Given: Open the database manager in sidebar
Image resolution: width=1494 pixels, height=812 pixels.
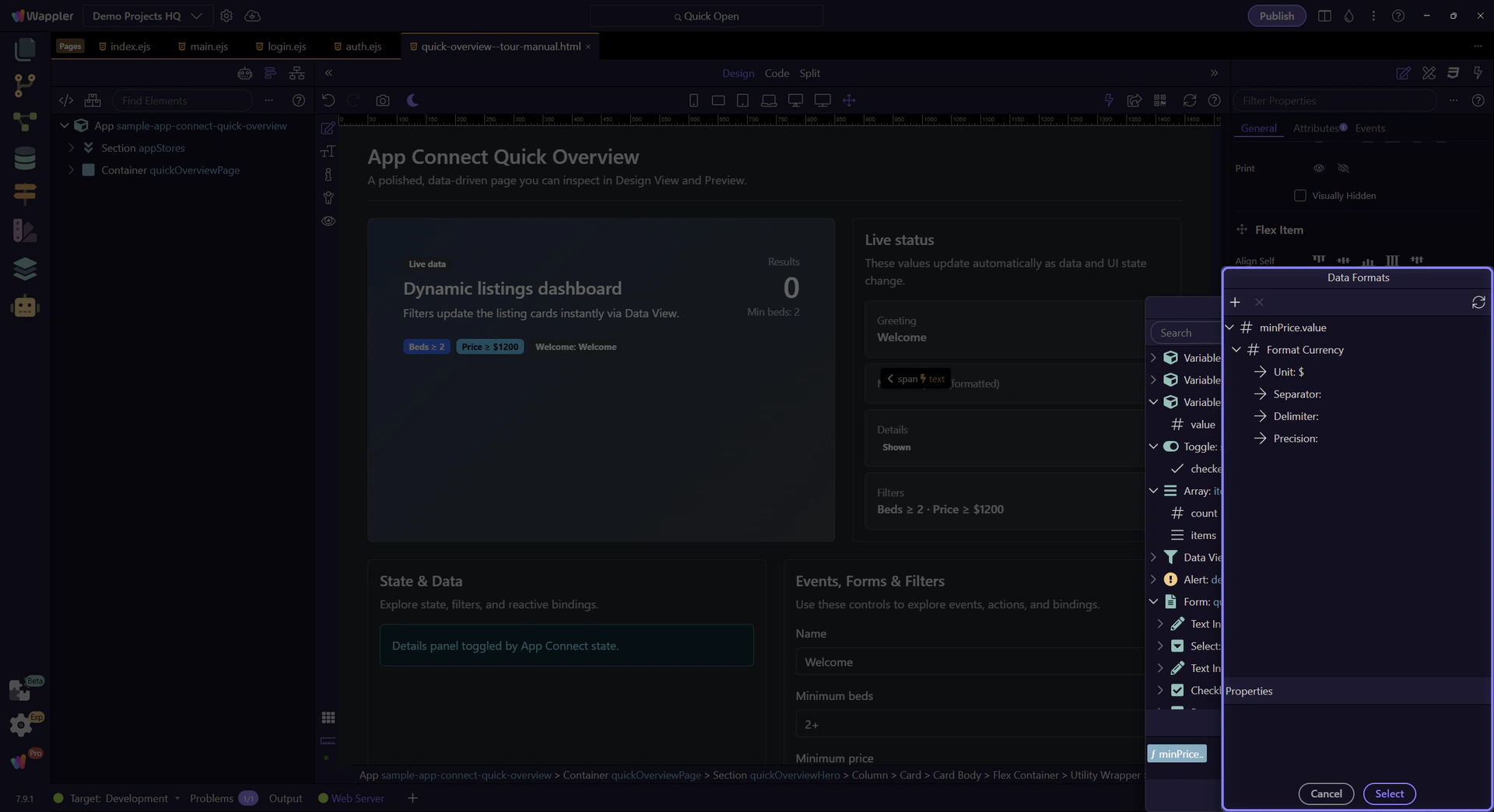Looking at the screenshot, I should [x=25, y=158].
